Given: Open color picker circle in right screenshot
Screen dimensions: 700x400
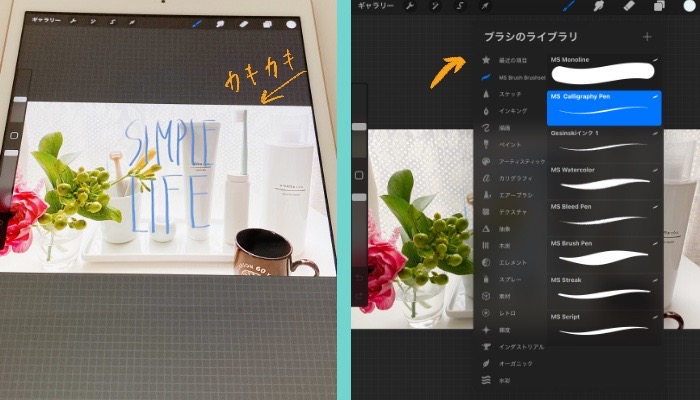Looking at the screenshot, I should point(690,5).
